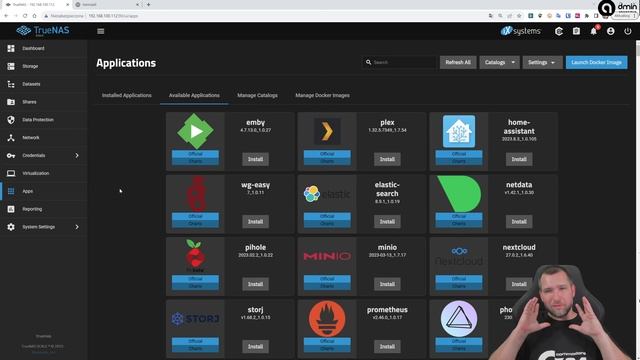Click the netdata green logo

(x=459, y=194)
